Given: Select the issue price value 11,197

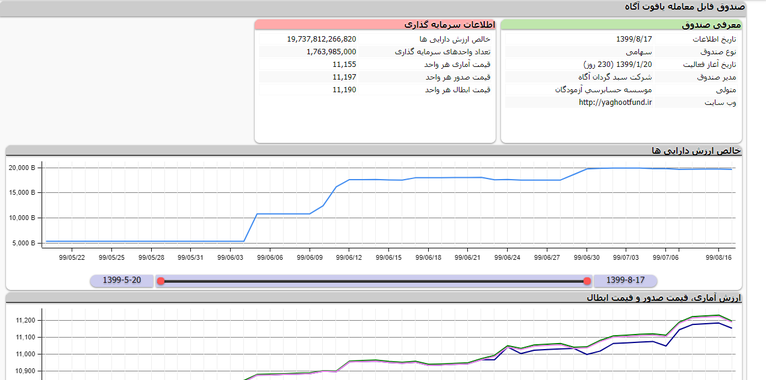Looking at the screenshot, I should click(344, 77).
